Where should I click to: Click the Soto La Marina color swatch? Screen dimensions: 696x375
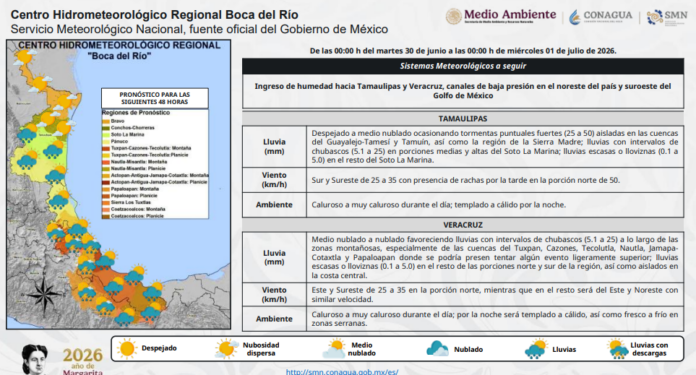coord(106,134)
